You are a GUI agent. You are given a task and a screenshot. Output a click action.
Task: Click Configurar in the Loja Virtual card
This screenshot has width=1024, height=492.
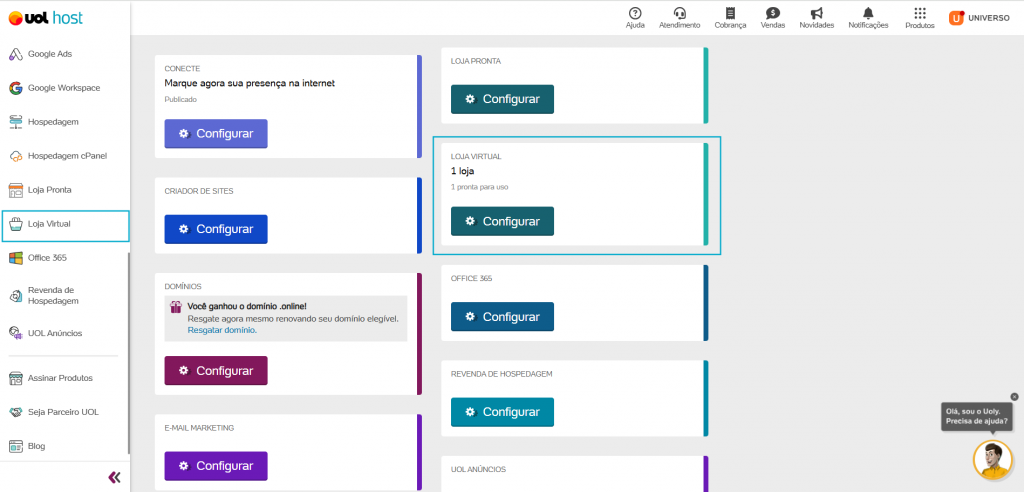point(502,221)
